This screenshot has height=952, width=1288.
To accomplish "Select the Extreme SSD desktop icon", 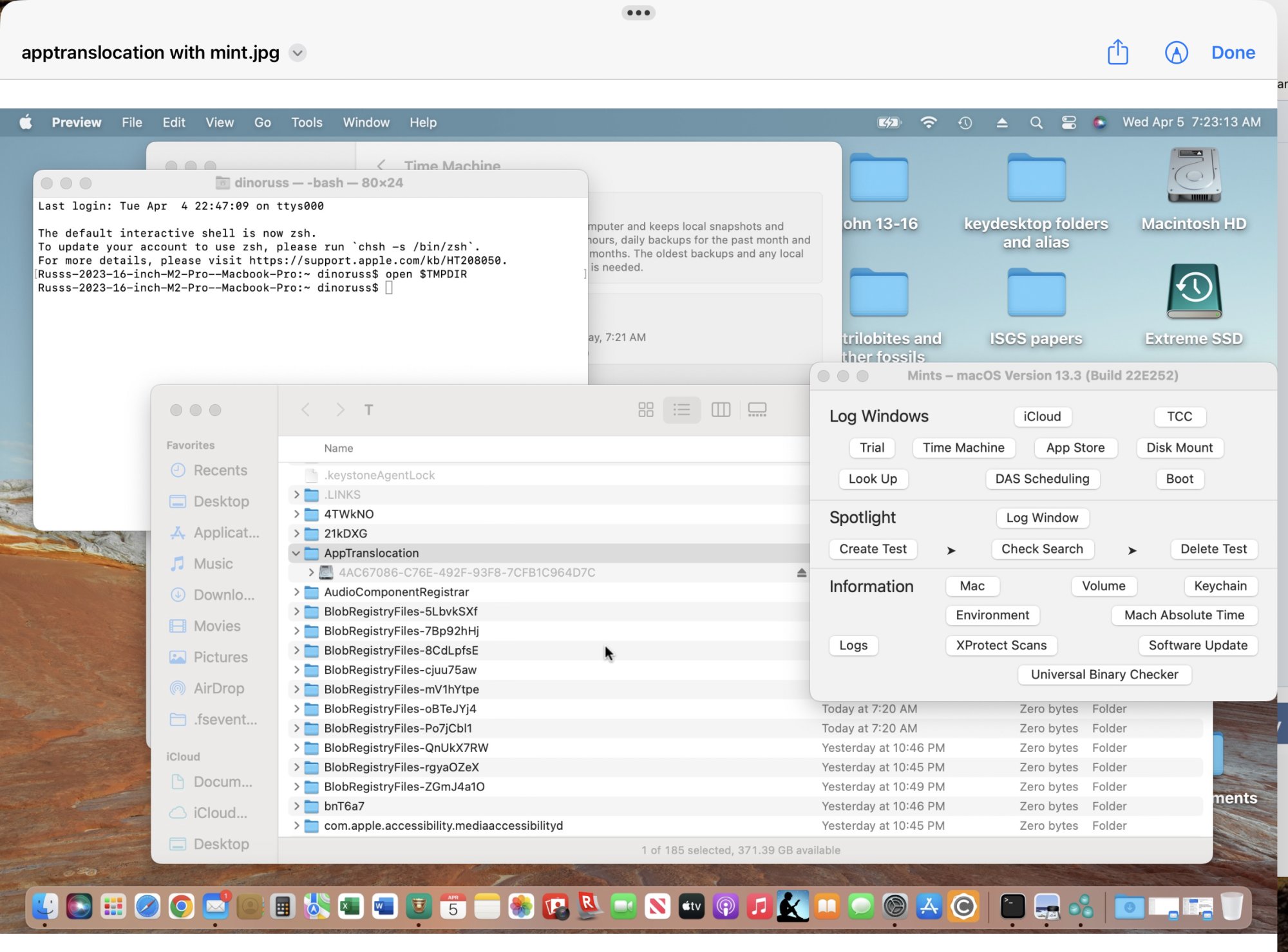I will pyautogui.click(x=1193, y=304).
